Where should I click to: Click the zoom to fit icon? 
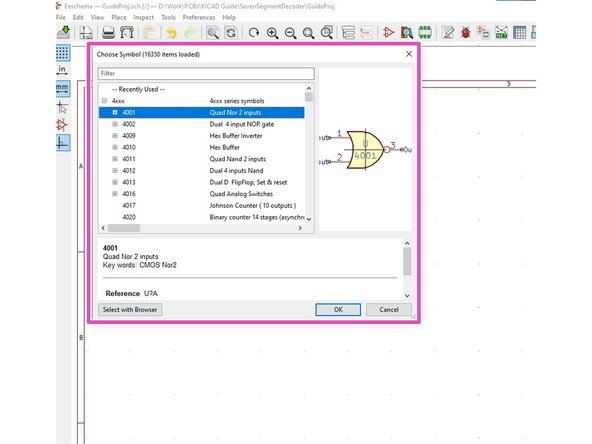click(x=308, y=32)
